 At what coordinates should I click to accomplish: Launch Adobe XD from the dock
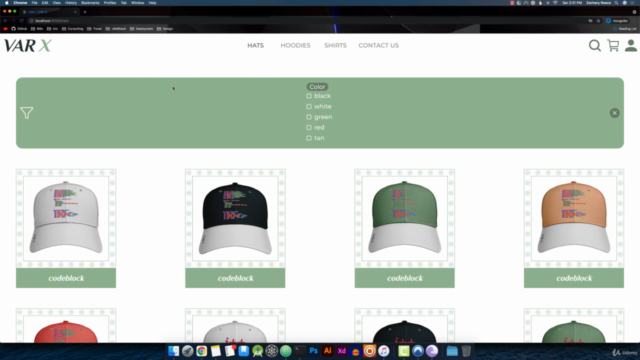click(x=342, y=351)
